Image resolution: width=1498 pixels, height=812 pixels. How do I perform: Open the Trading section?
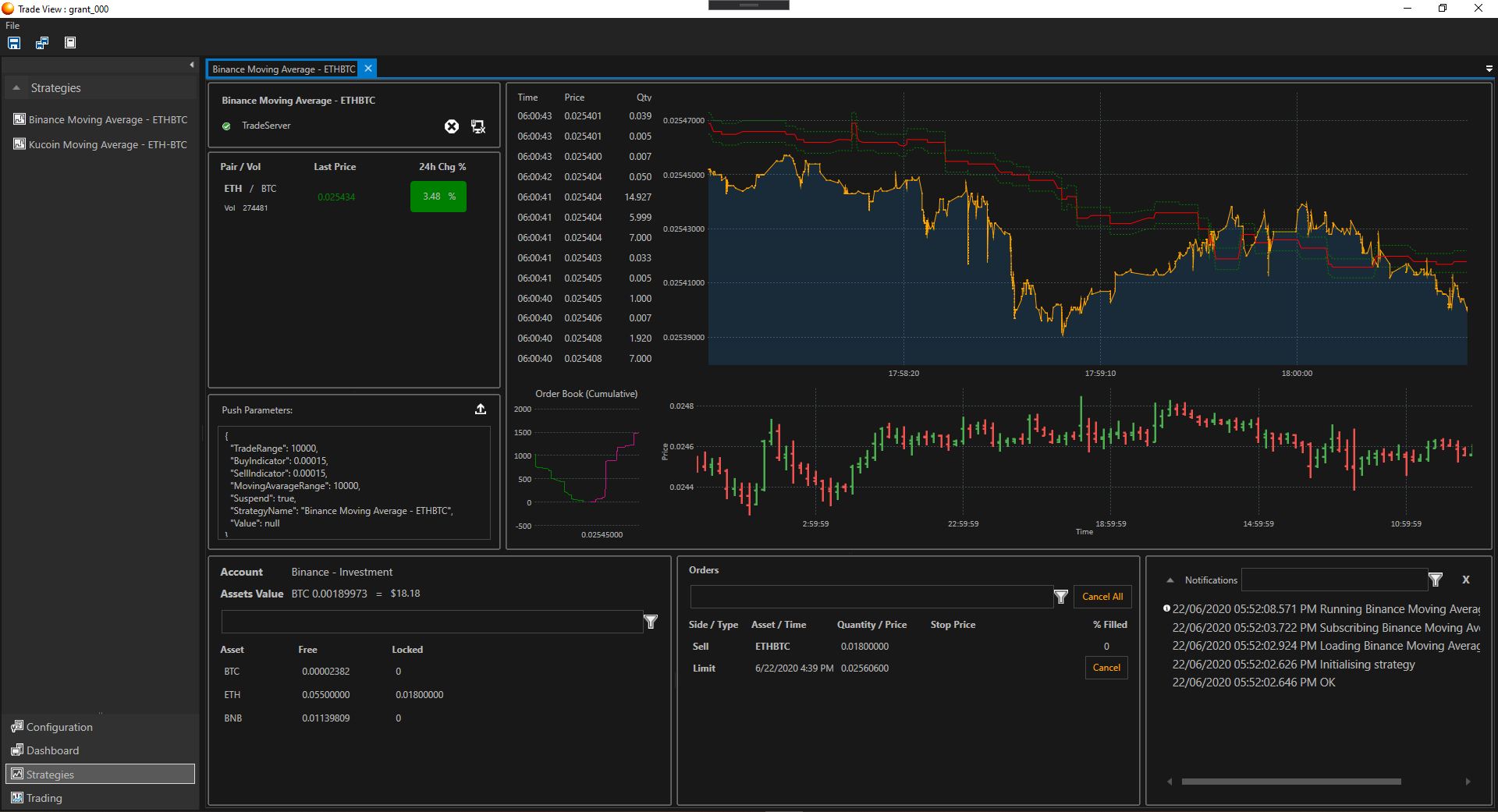coord(100,798)
